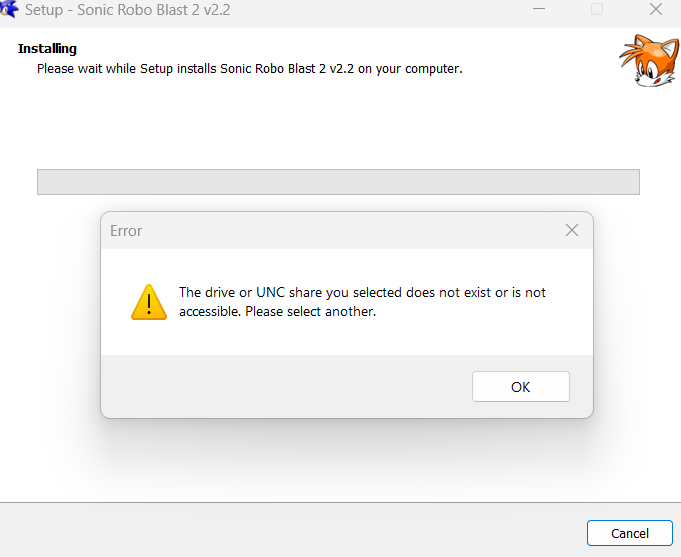Click the empty installation progress bar
The image size is (681, 557).
[338, 182]
